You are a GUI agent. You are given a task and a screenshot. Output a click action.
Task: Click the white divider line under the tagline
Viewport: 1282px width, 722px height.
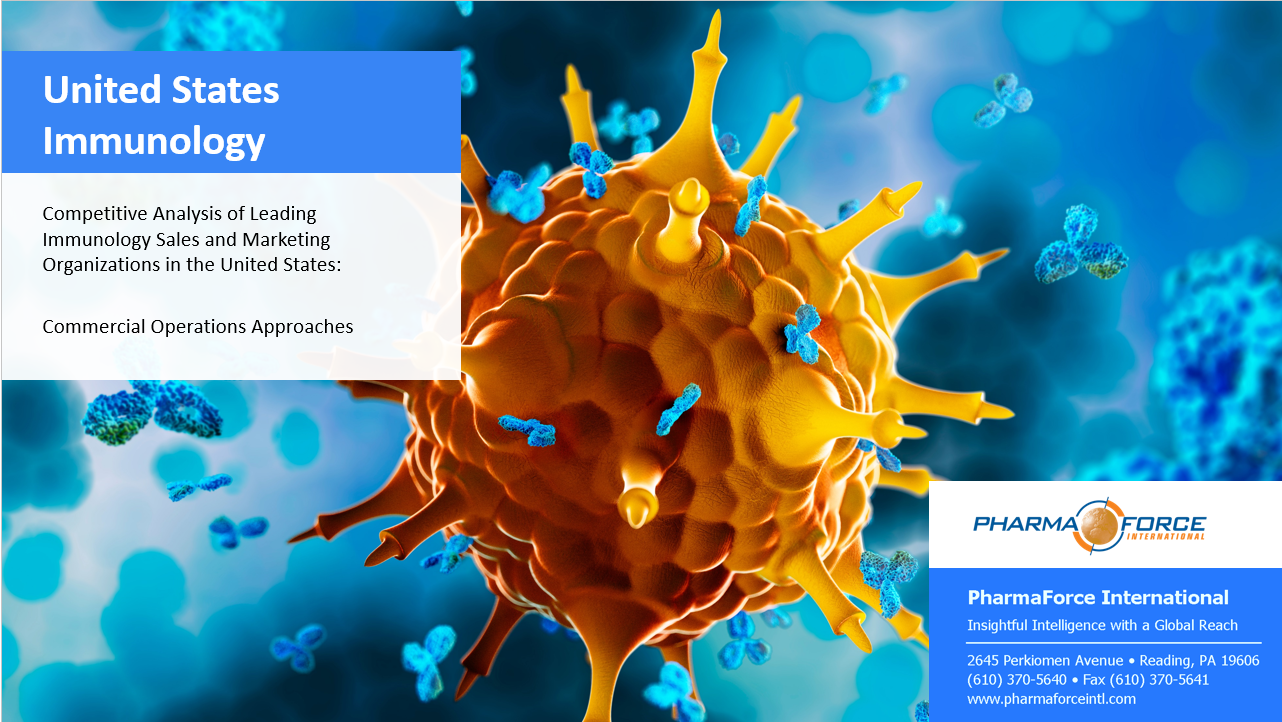coord(1113,643)
